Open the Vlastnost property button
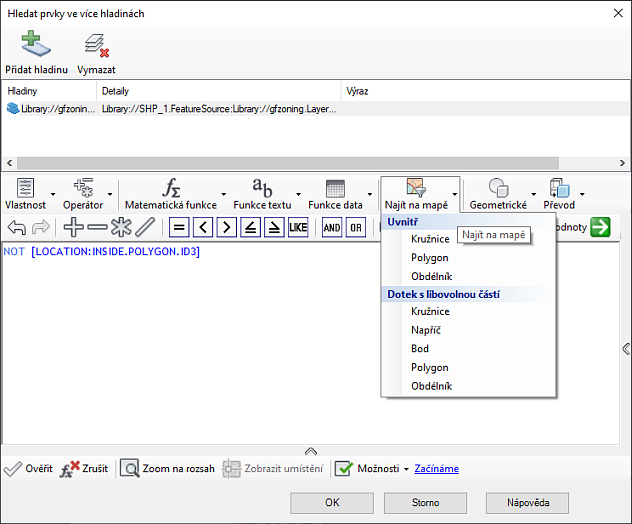632x524 pixels. [x=25, y=194]
